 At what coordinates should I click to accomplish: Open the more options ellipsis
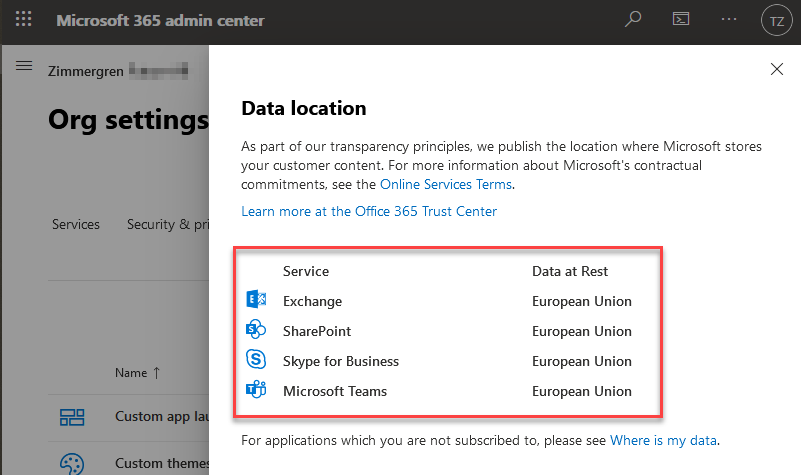click(x=728, y=19)
